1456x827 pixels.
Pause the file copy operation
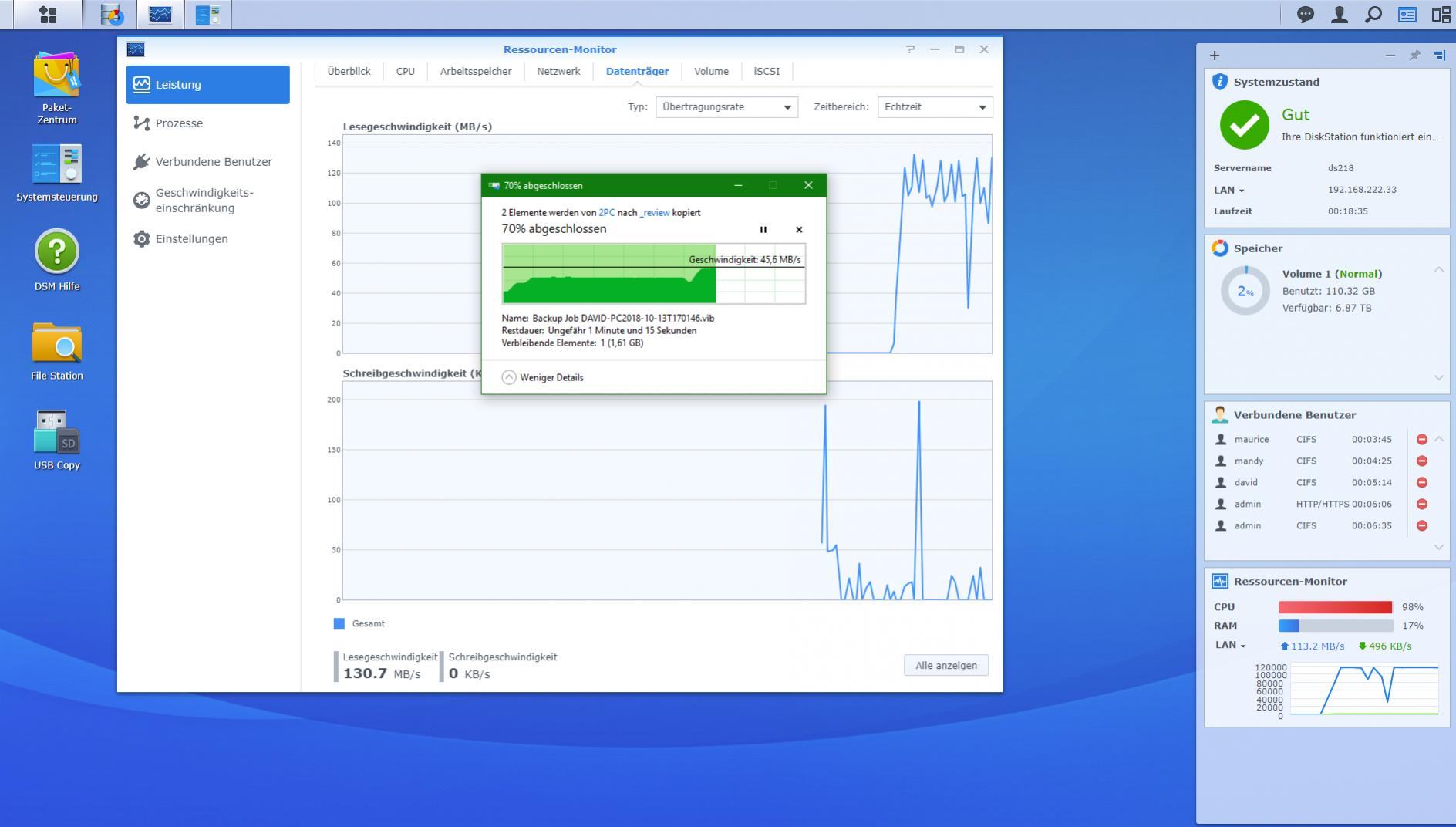pyautogui.click(x=763, y=229)
